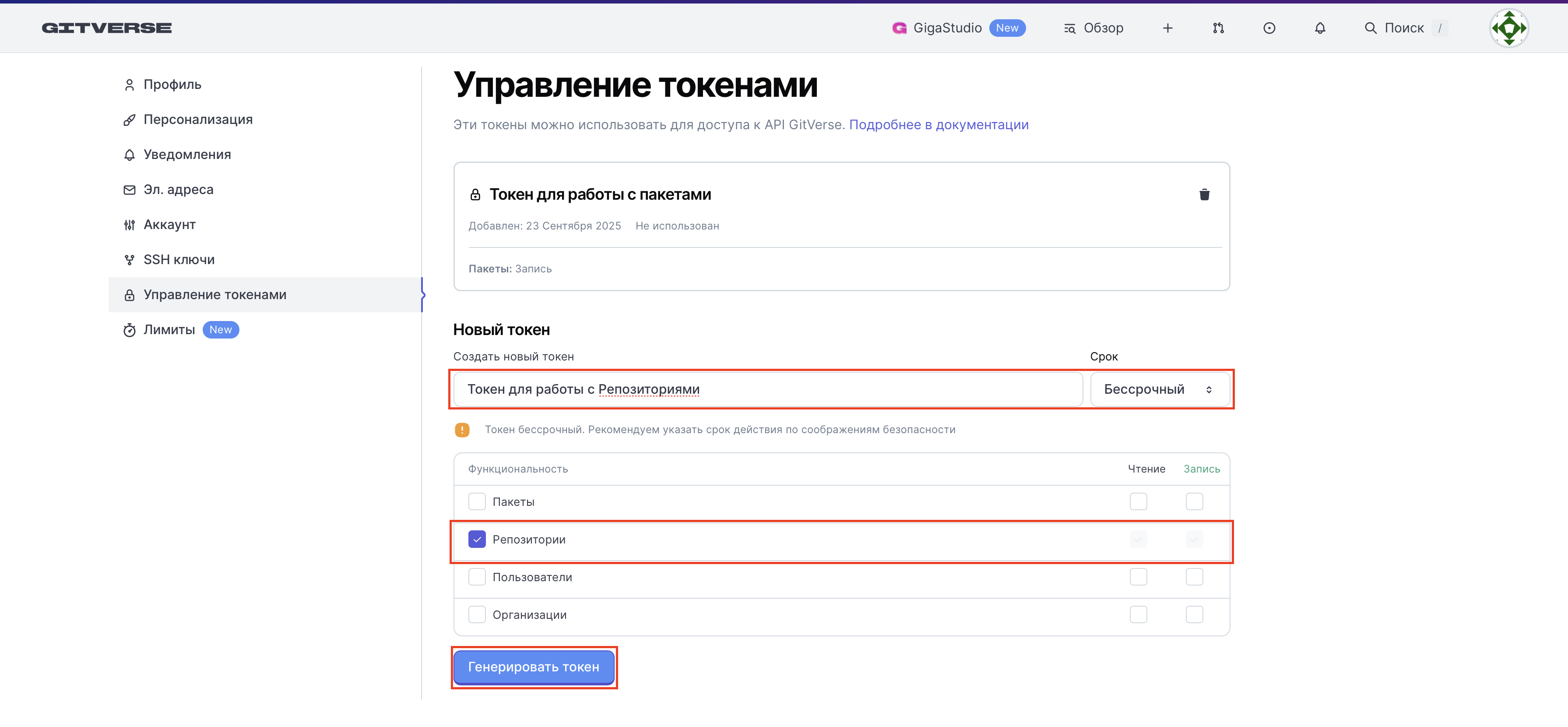Expand the Срок dropdown set to Бессрочный
The image size is (1568, 727).
pos(1159,390)
